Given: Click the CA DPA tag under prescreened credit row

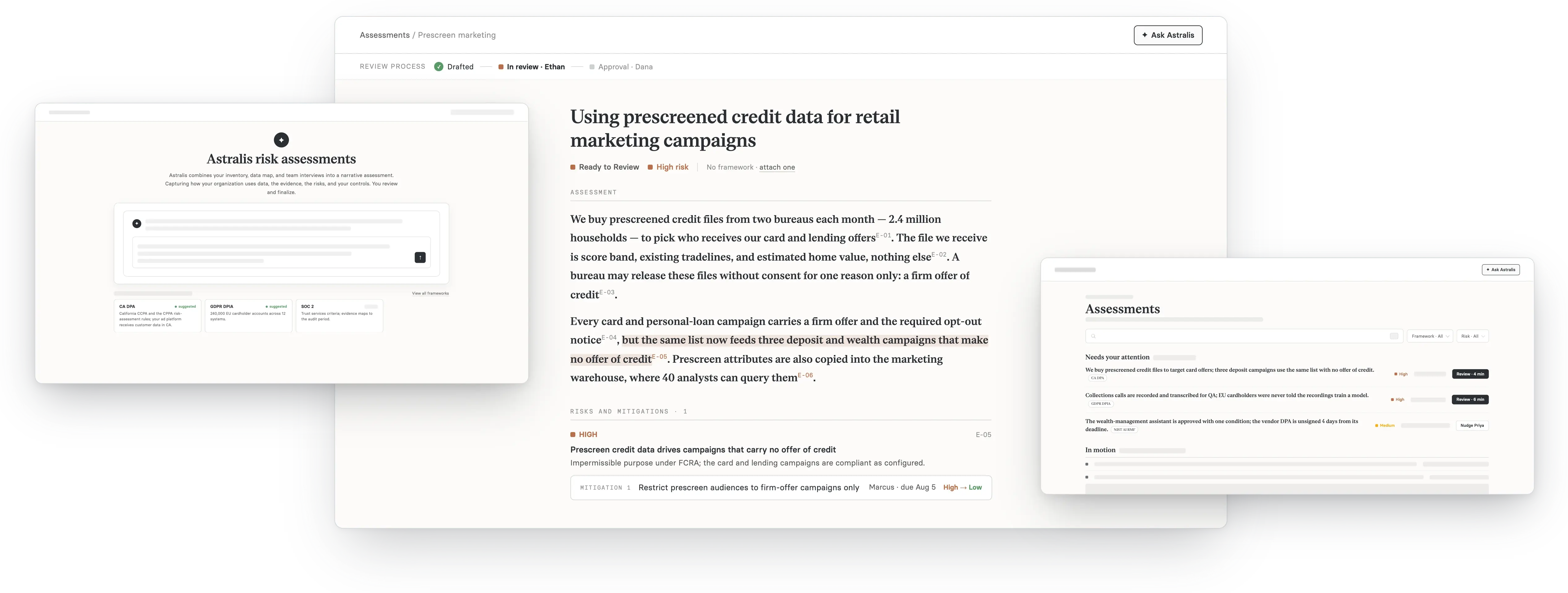Looking at the screenshot, I should pos(1097,378).
